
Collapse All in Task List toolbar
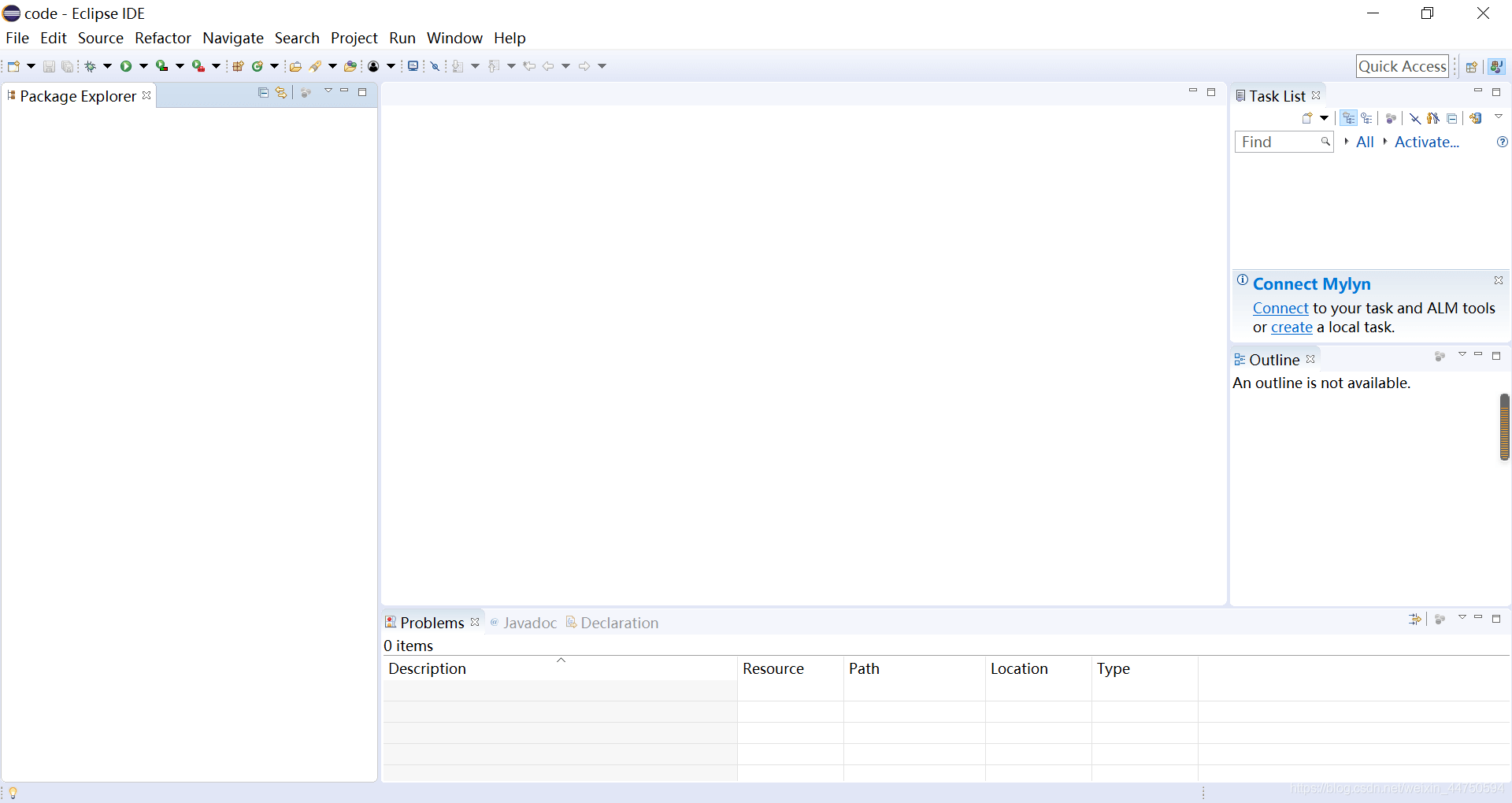point(1452,118)
